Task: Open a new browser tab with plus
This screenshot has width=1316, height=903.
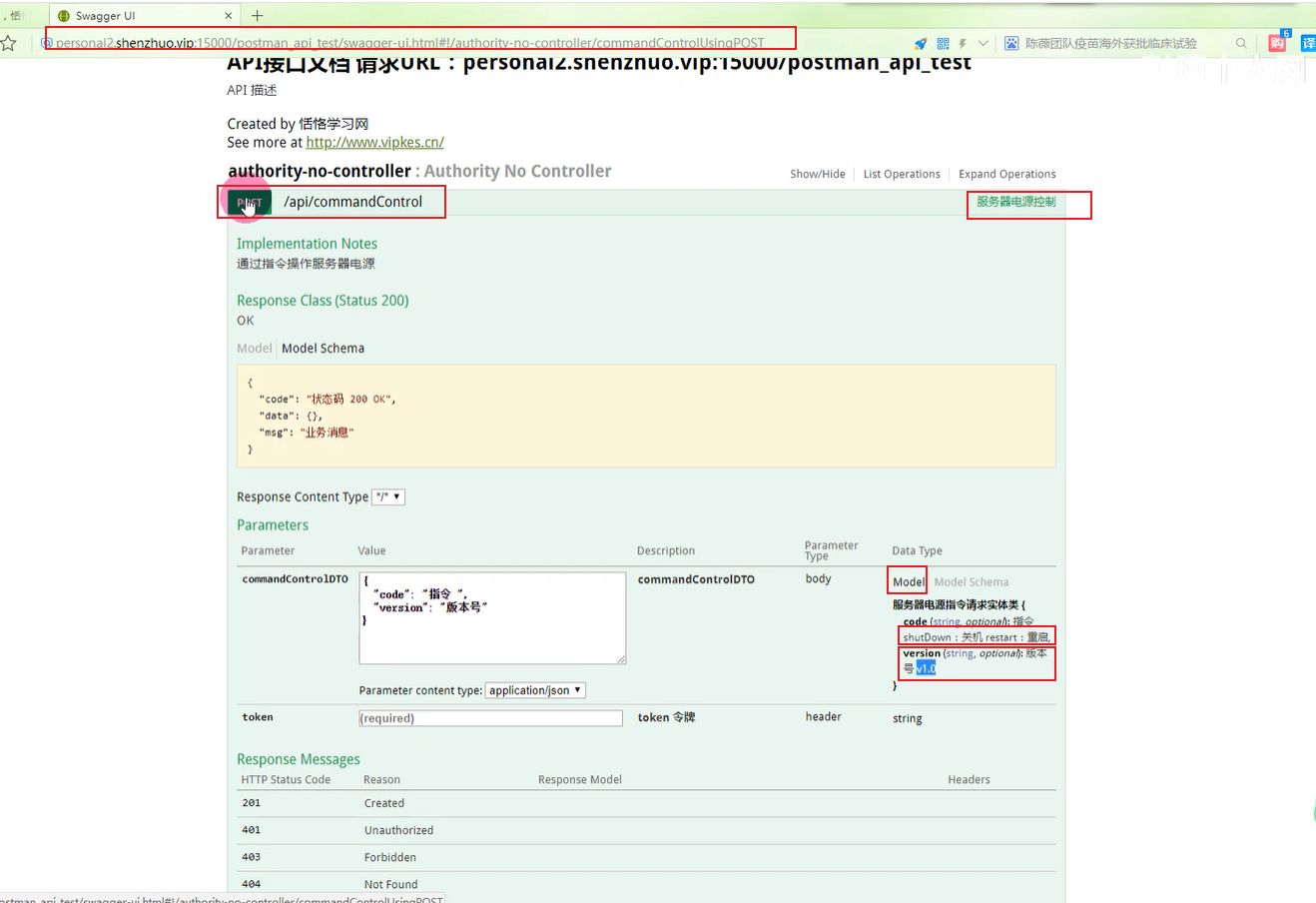Action: 258,16
